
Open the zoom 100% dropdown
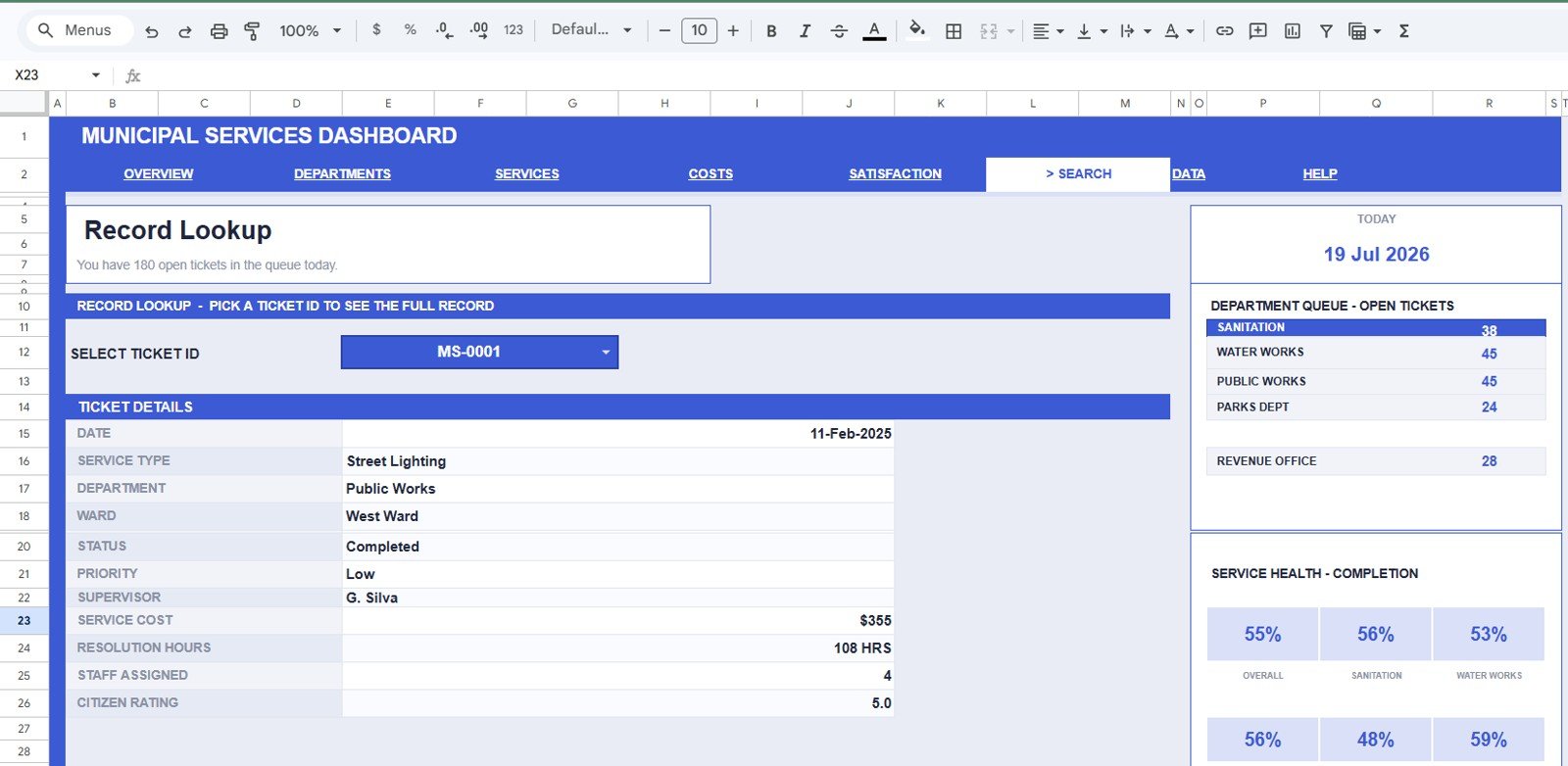point(311,30)
